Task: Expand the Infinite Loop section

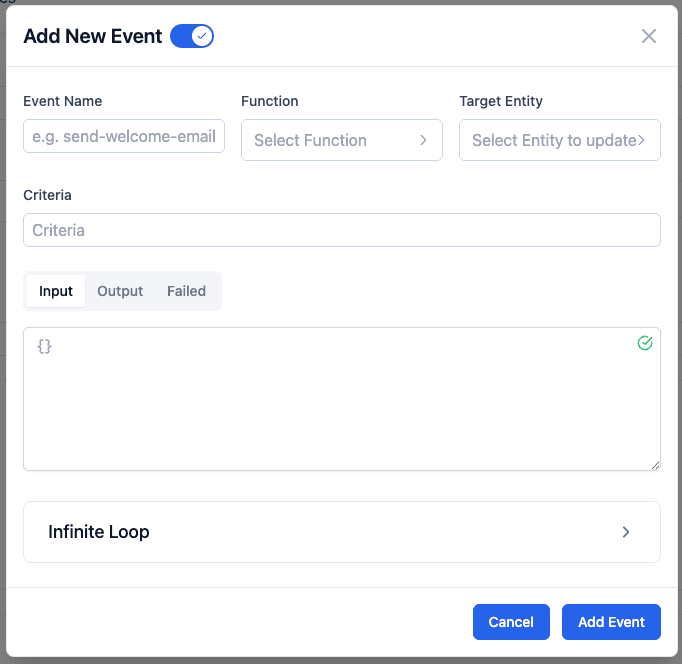Action: coord(341,532)
